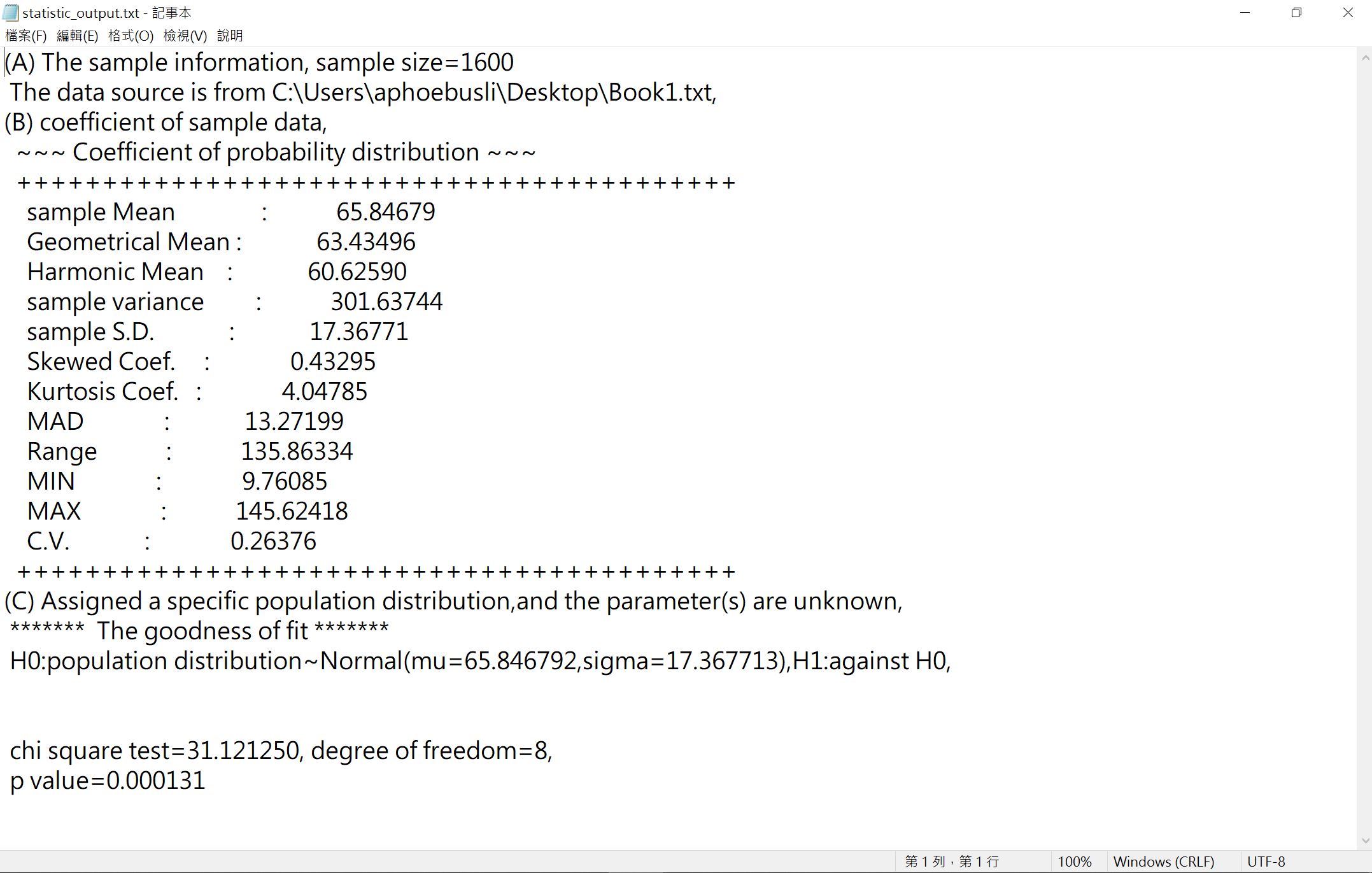Restore down the Notepad window
1372x873 pixels.
[1296, 13]
